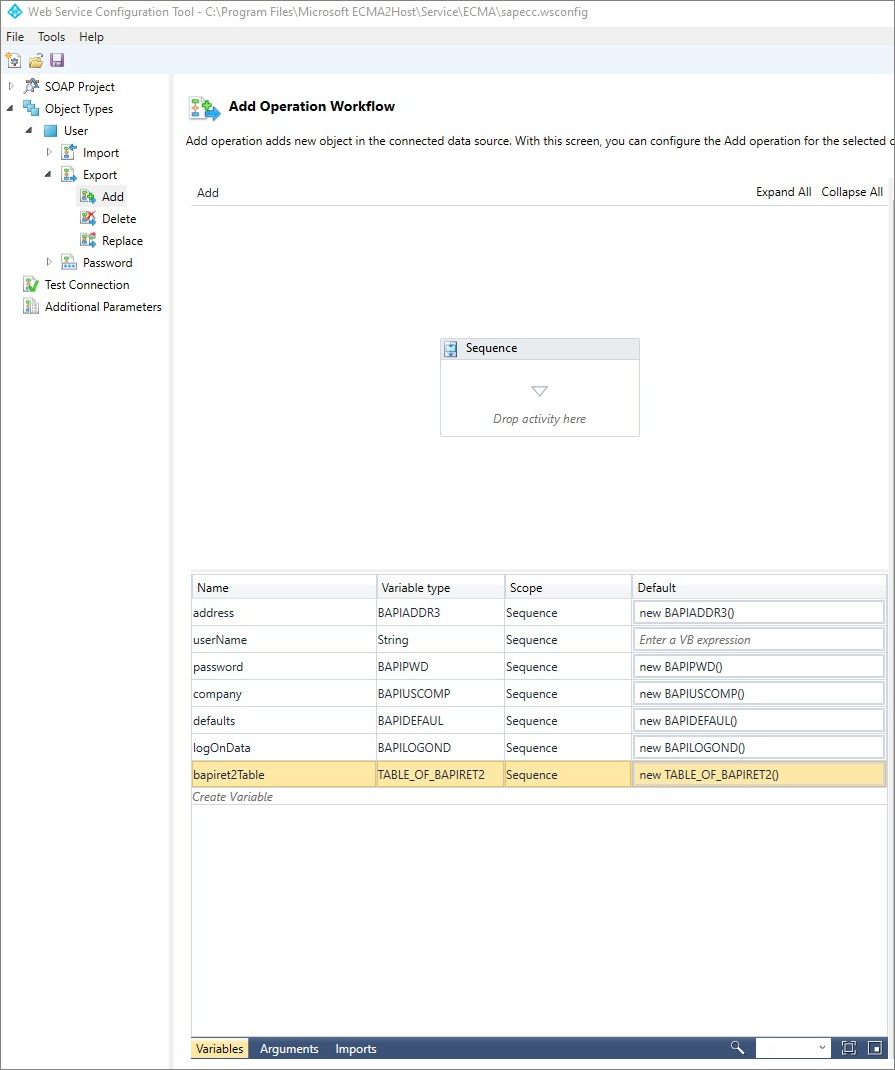Click the userName Default expression field
This screenshot has height=1070, width=895.
[759, 640]
